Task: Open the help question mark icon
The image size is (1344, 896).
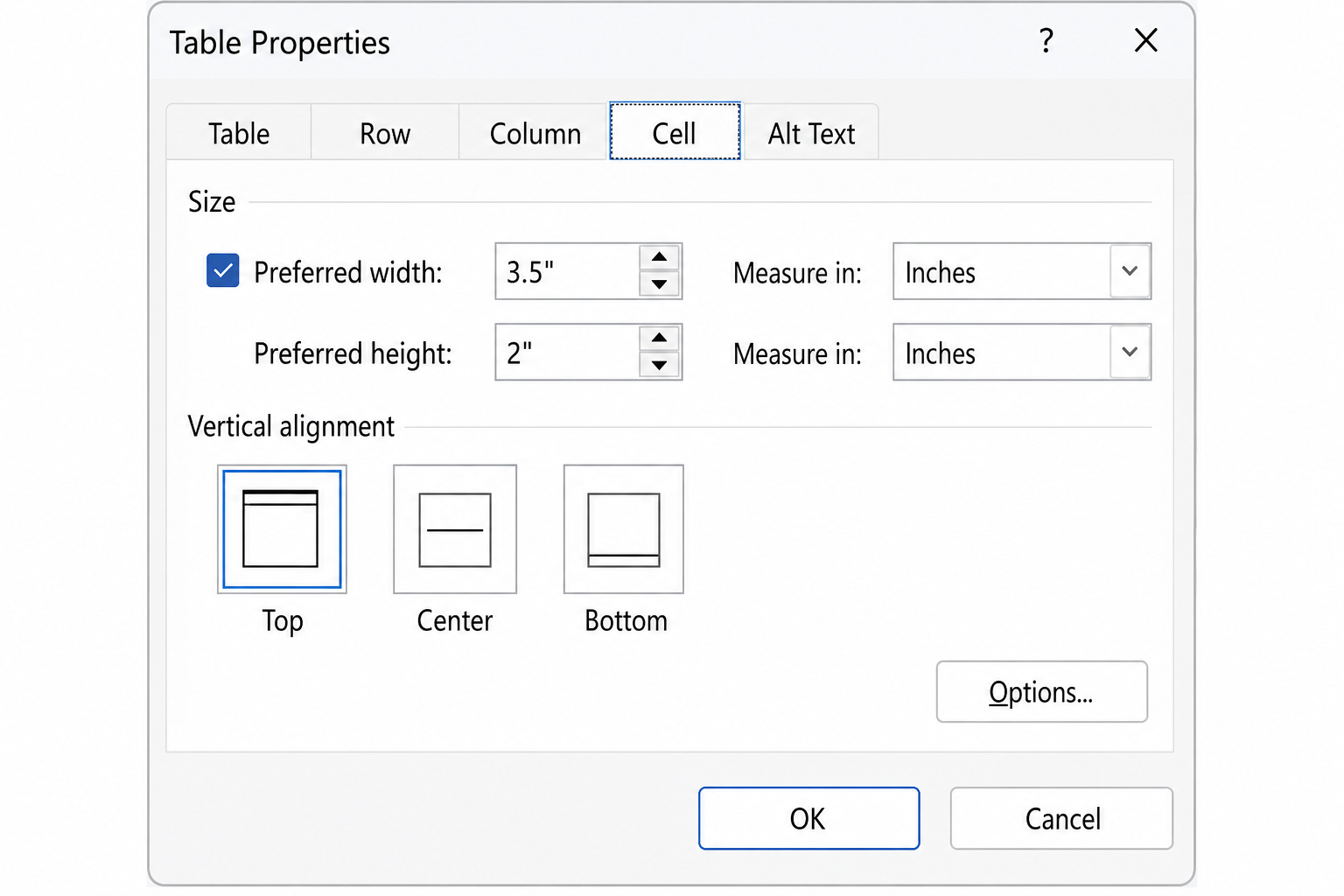Action: (1046, 40)
